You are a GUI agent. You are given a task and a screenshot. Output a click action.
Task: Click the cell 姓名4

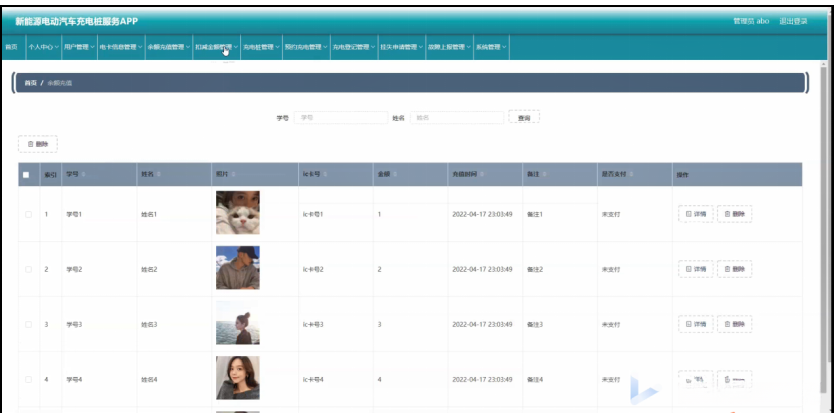[x=149, y=379]
